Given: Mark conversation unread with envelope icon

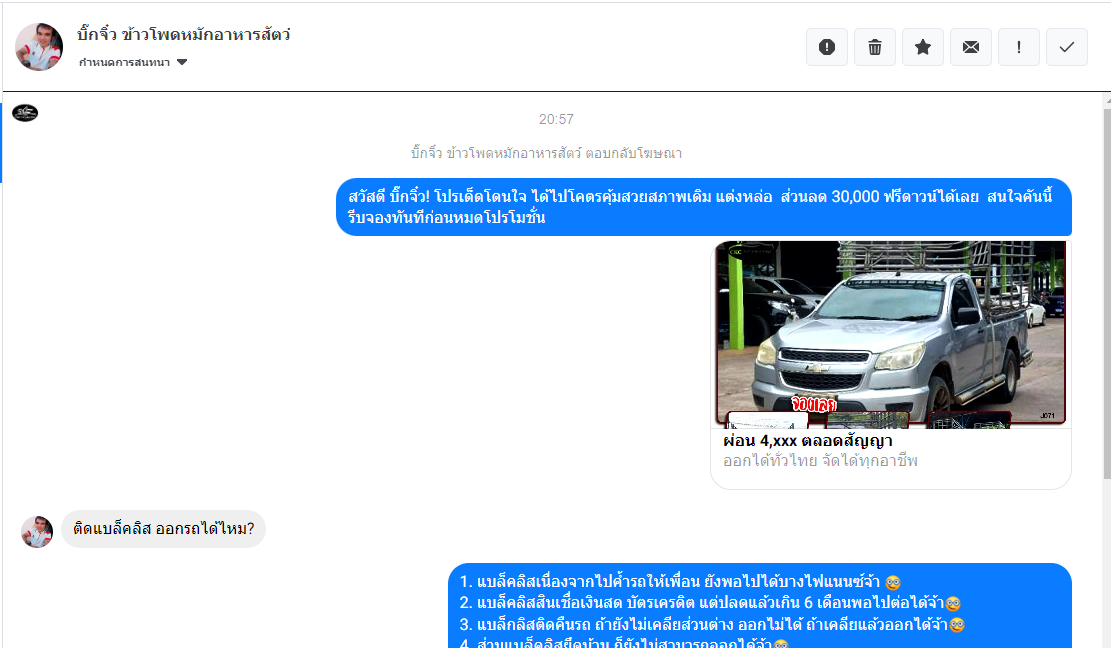Looking at the screenshot, I should (x=971, y=47).
